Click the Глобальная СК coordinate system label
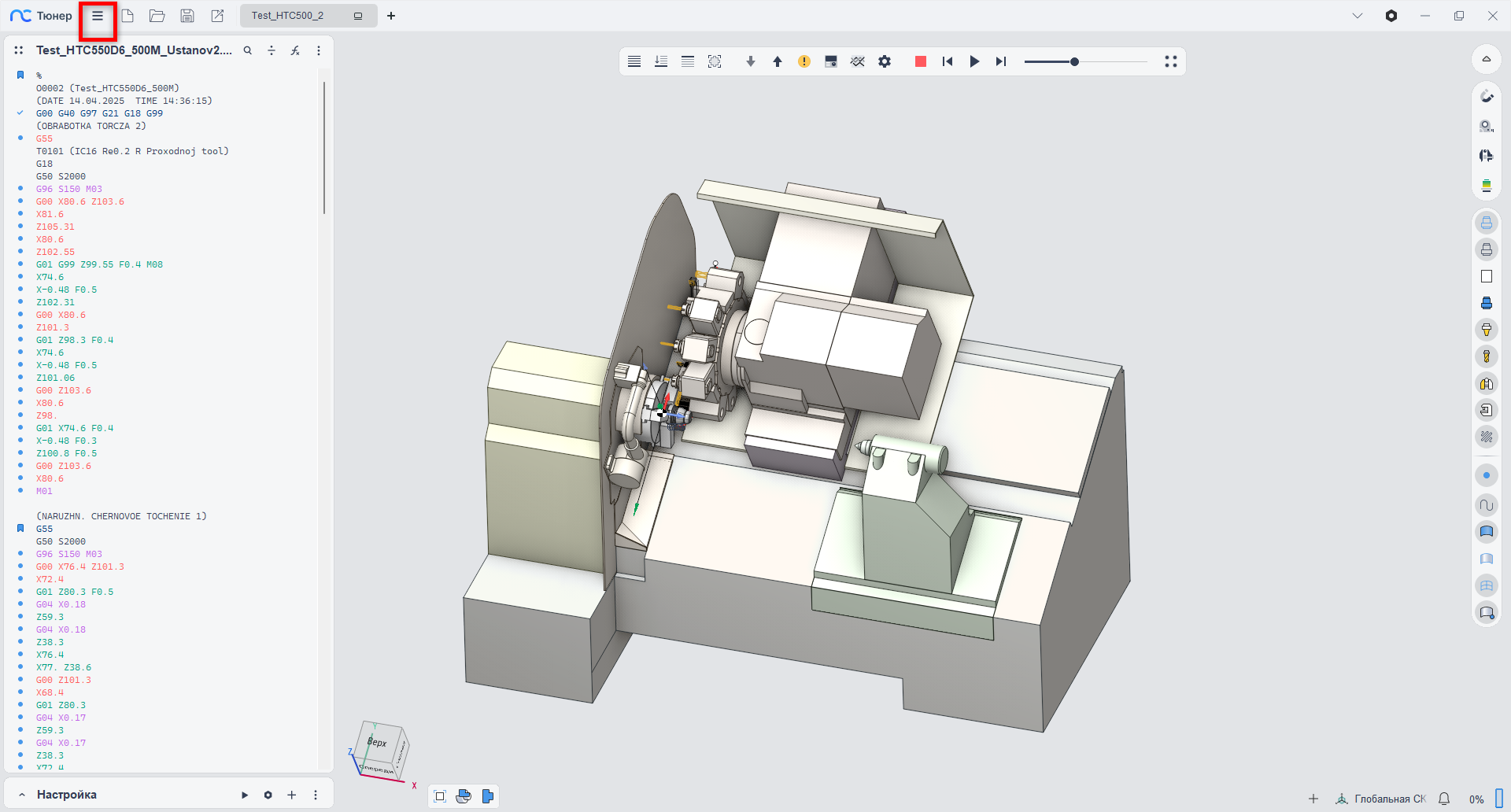This screenshot has height=812, width=1511. (x=1389, y=799)
